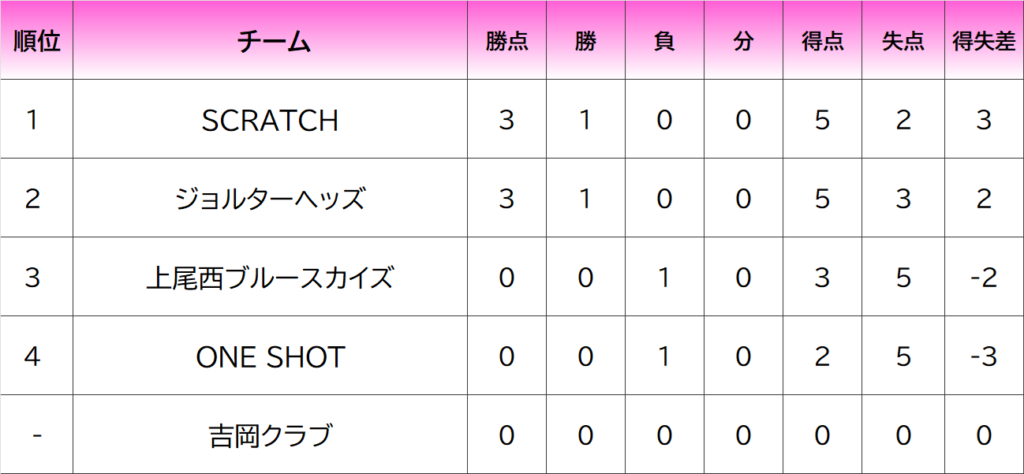Select the 吉岡クラブ team cell
This screenshot has width=1024, height=474.
270,434
